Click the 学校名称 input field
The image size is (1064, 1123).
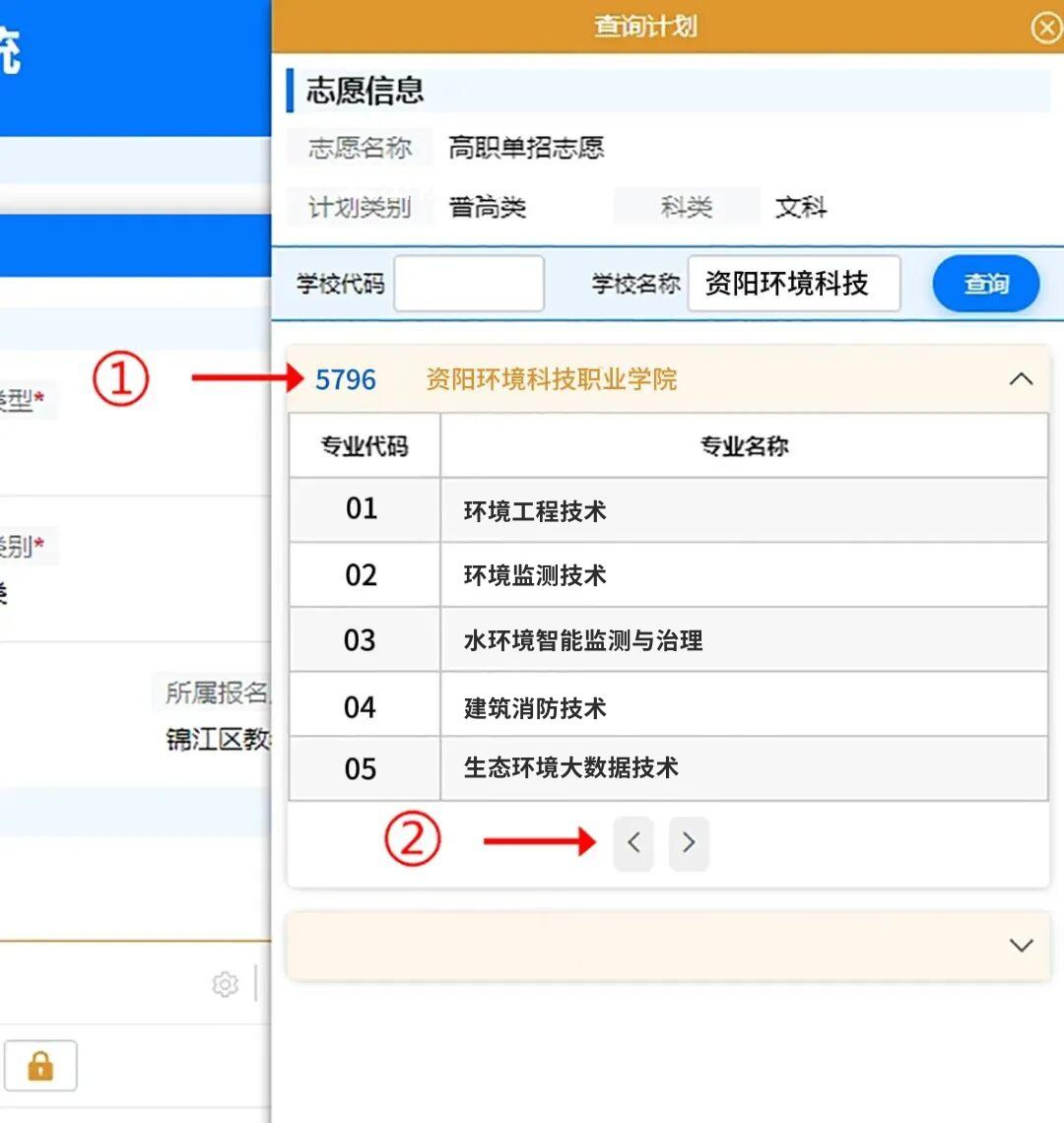tap(793, 284)
